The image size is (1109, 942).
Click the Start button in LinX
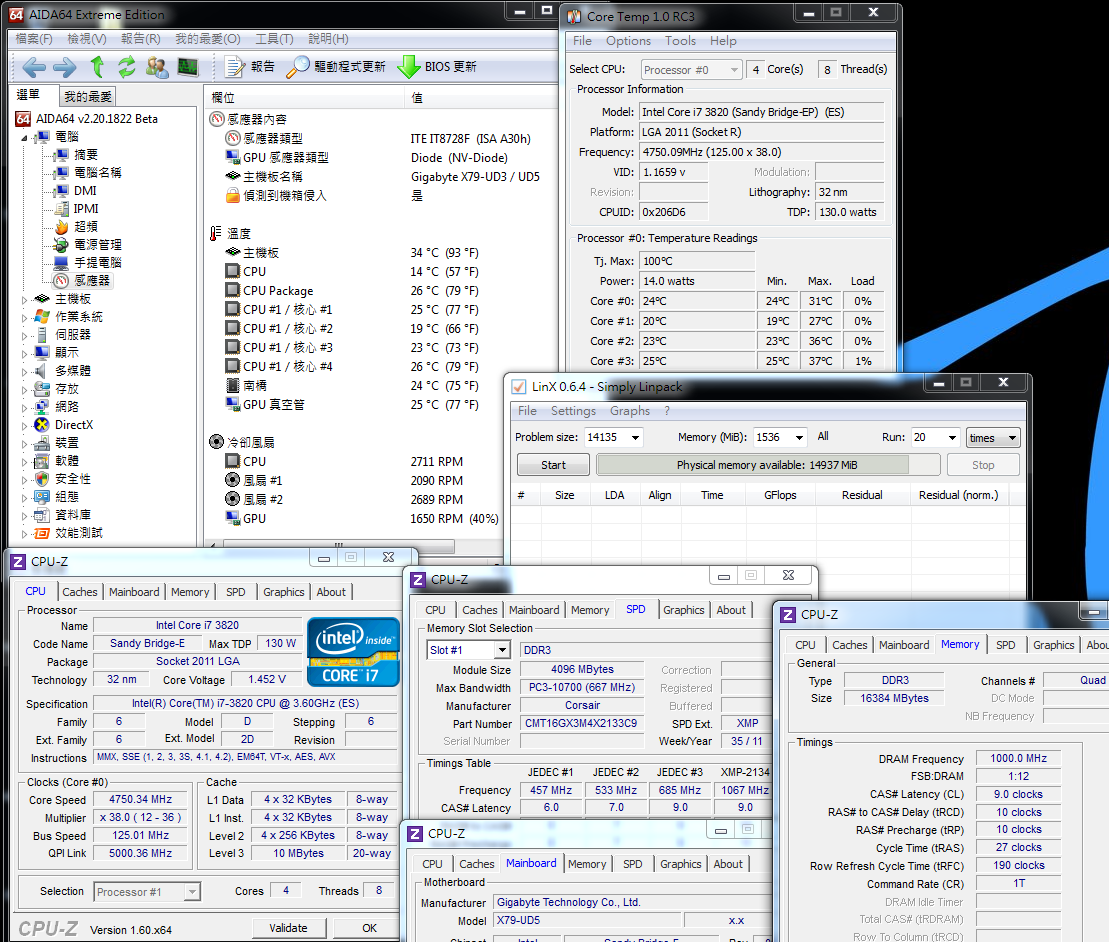pos(553,465)
